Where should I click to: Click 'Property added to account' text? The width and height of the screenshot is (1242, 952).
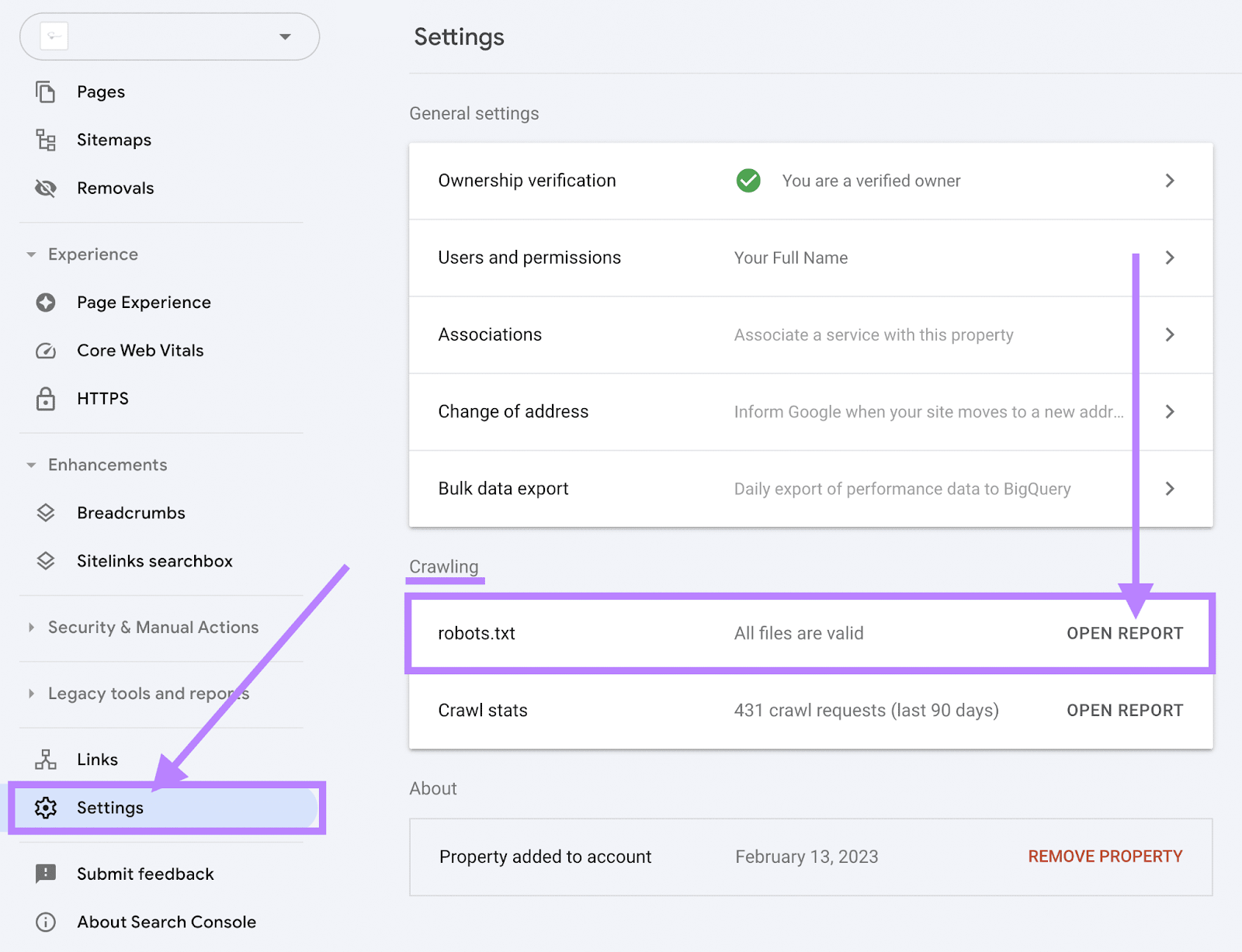pyautogui.click(x=545, y=857)
